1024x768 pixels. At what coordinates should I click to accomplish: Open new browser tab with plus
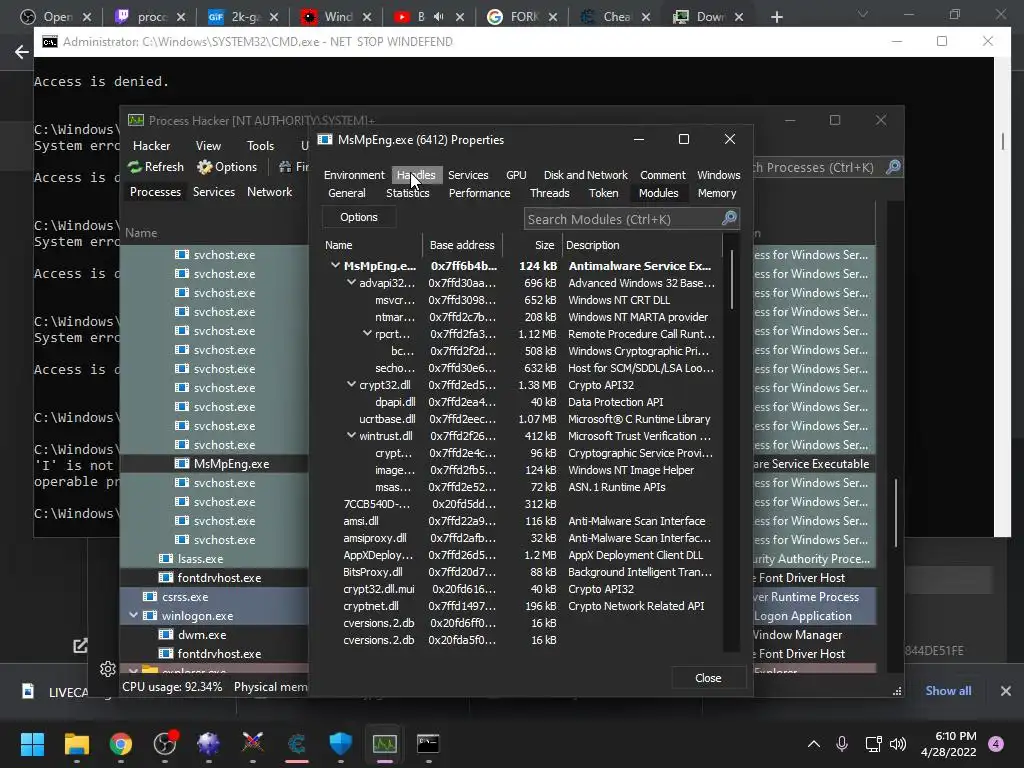pos(776,17)
